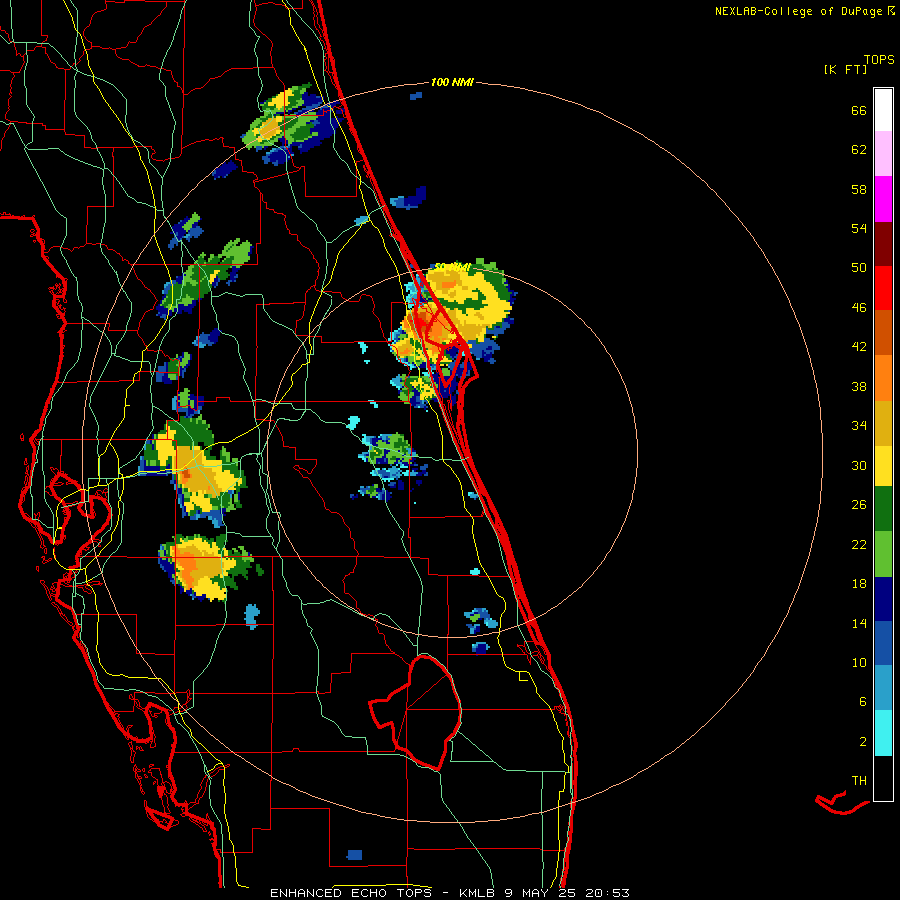
Task: Click the '20:53' time stamp
Action: pyautogui.click(x=607, y=893)
